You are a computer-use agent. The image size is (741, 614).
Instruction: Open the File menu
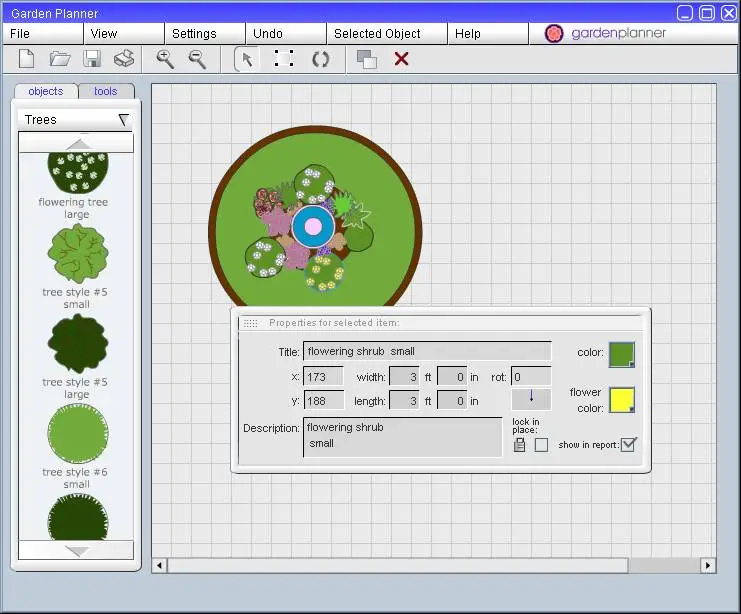pos(43,34)
